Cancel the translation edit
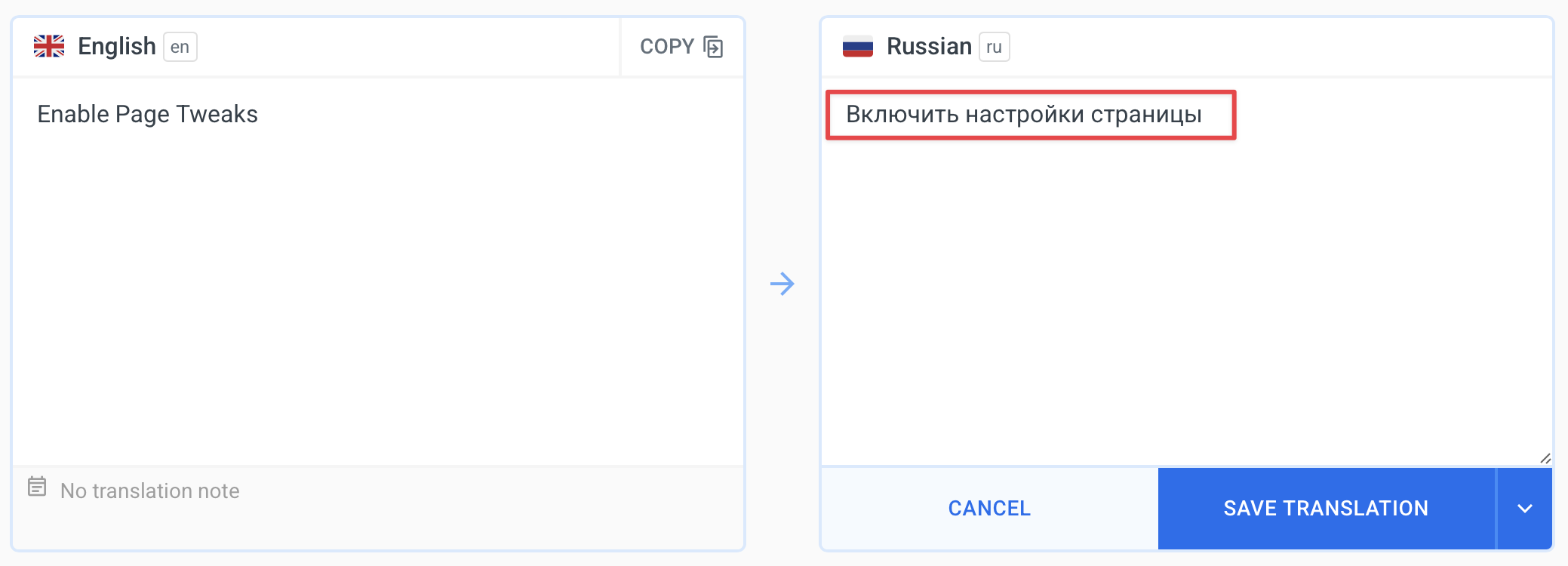 point(989,509)
